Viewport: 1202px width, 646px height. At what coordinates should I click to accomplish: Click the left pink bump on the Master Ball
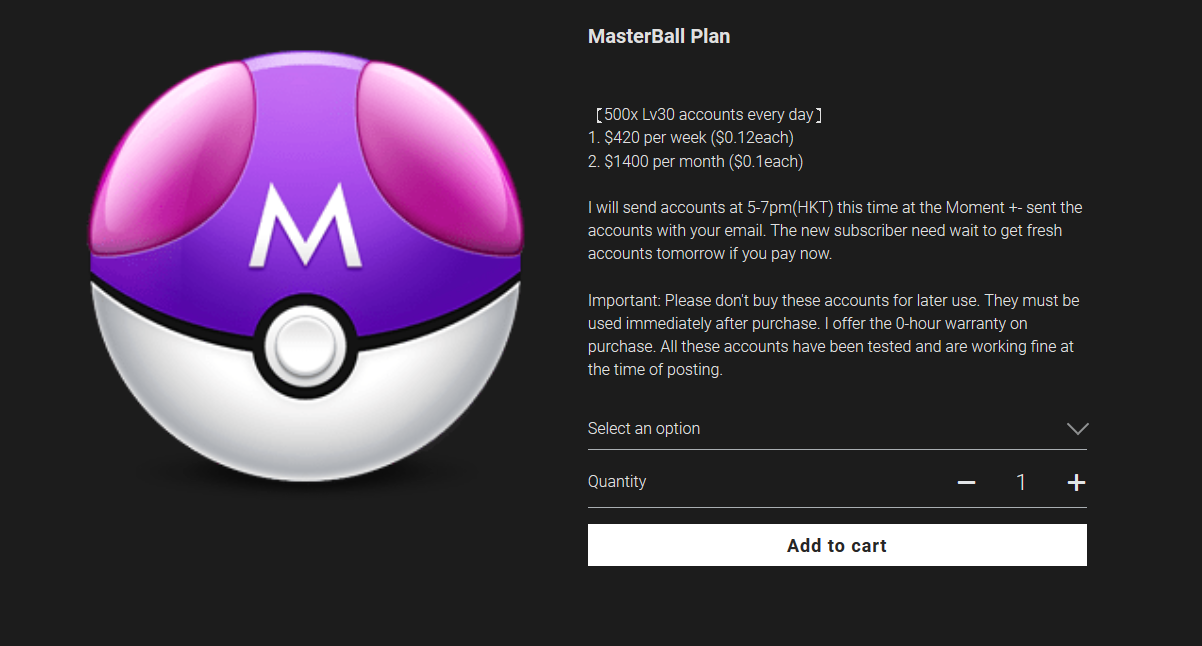coord(167,158)
